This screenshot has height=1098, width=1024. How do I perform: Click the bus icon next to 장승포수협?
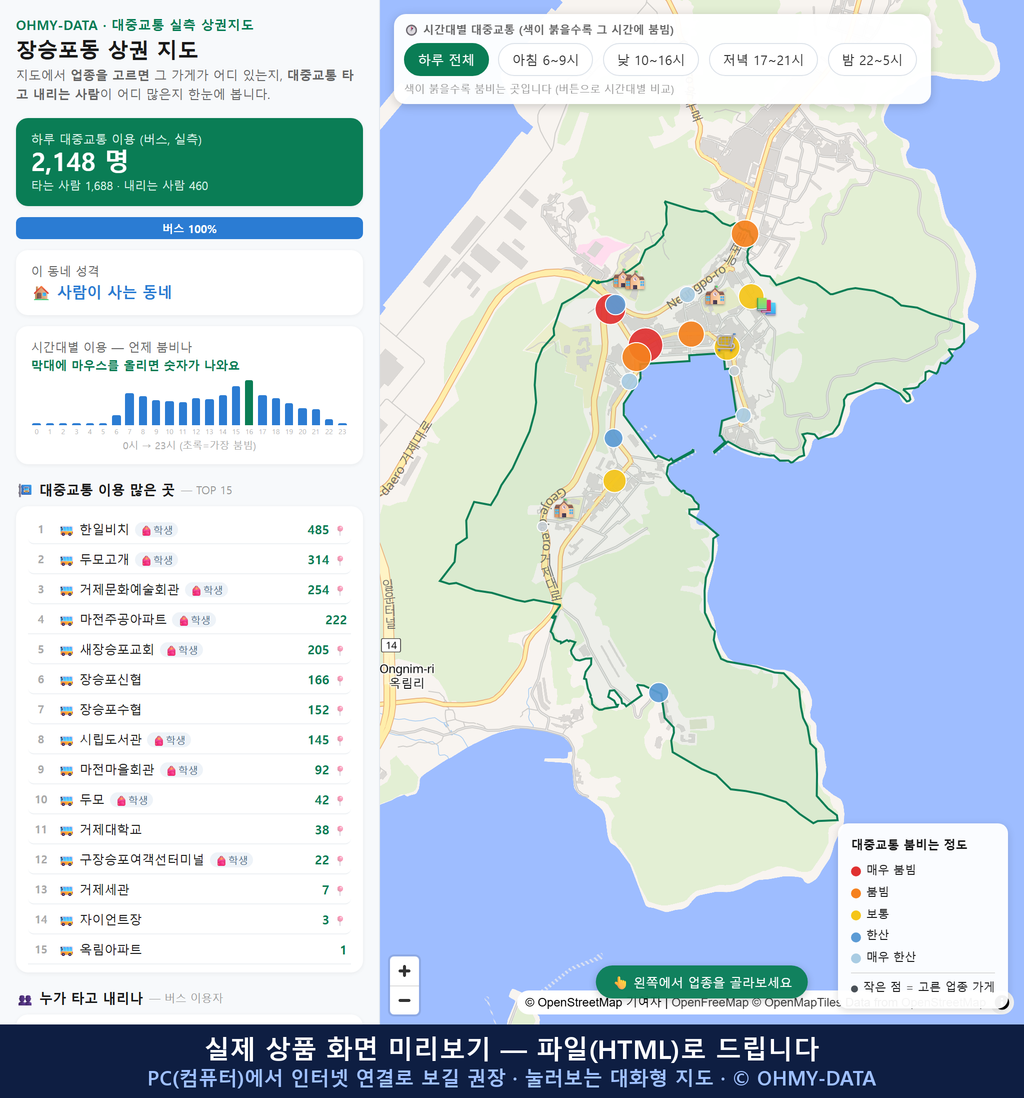coord(66,710)
